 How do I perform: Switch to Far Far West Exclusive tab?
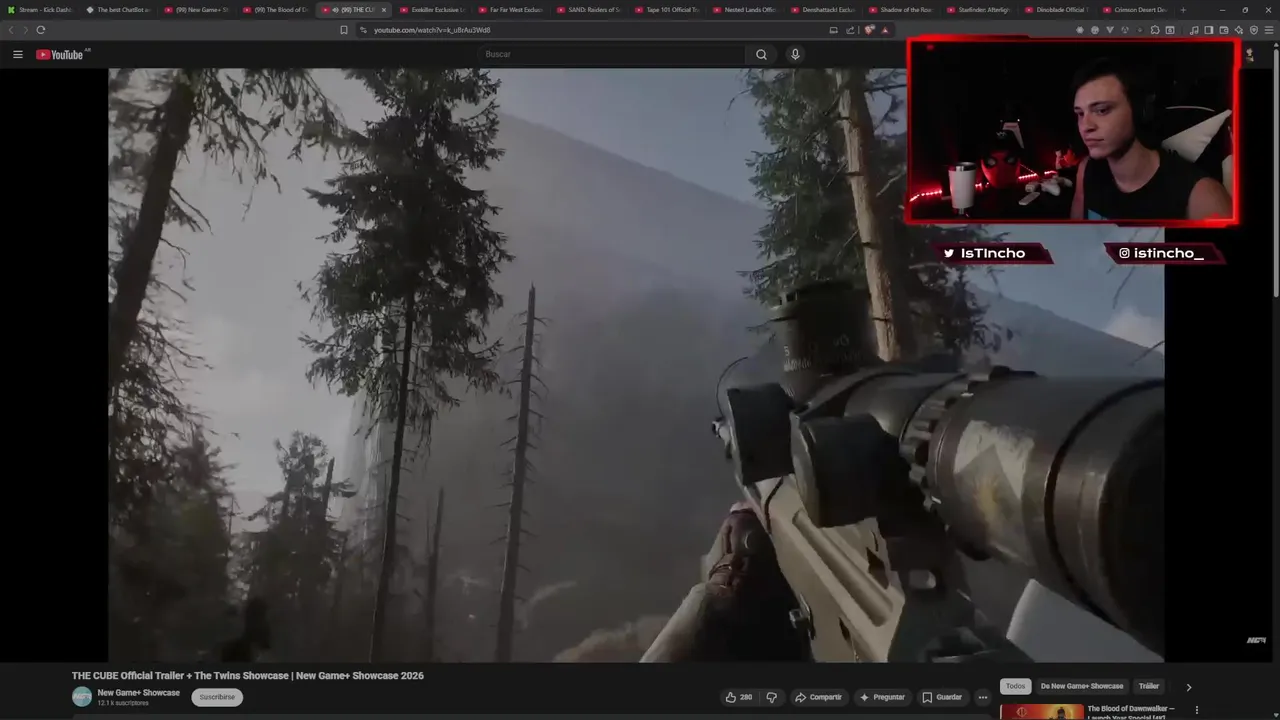(510, 9)
